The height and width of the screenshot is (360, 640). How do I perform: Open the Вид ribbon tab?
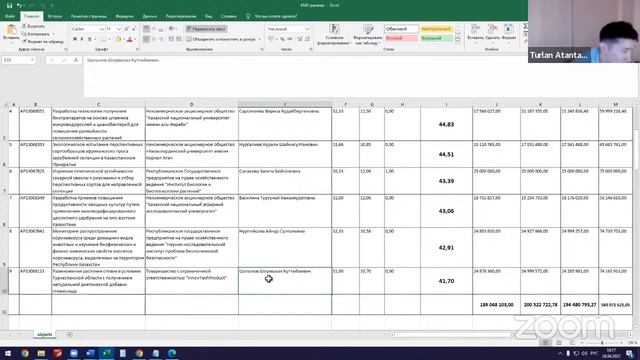tap(209, 16)
